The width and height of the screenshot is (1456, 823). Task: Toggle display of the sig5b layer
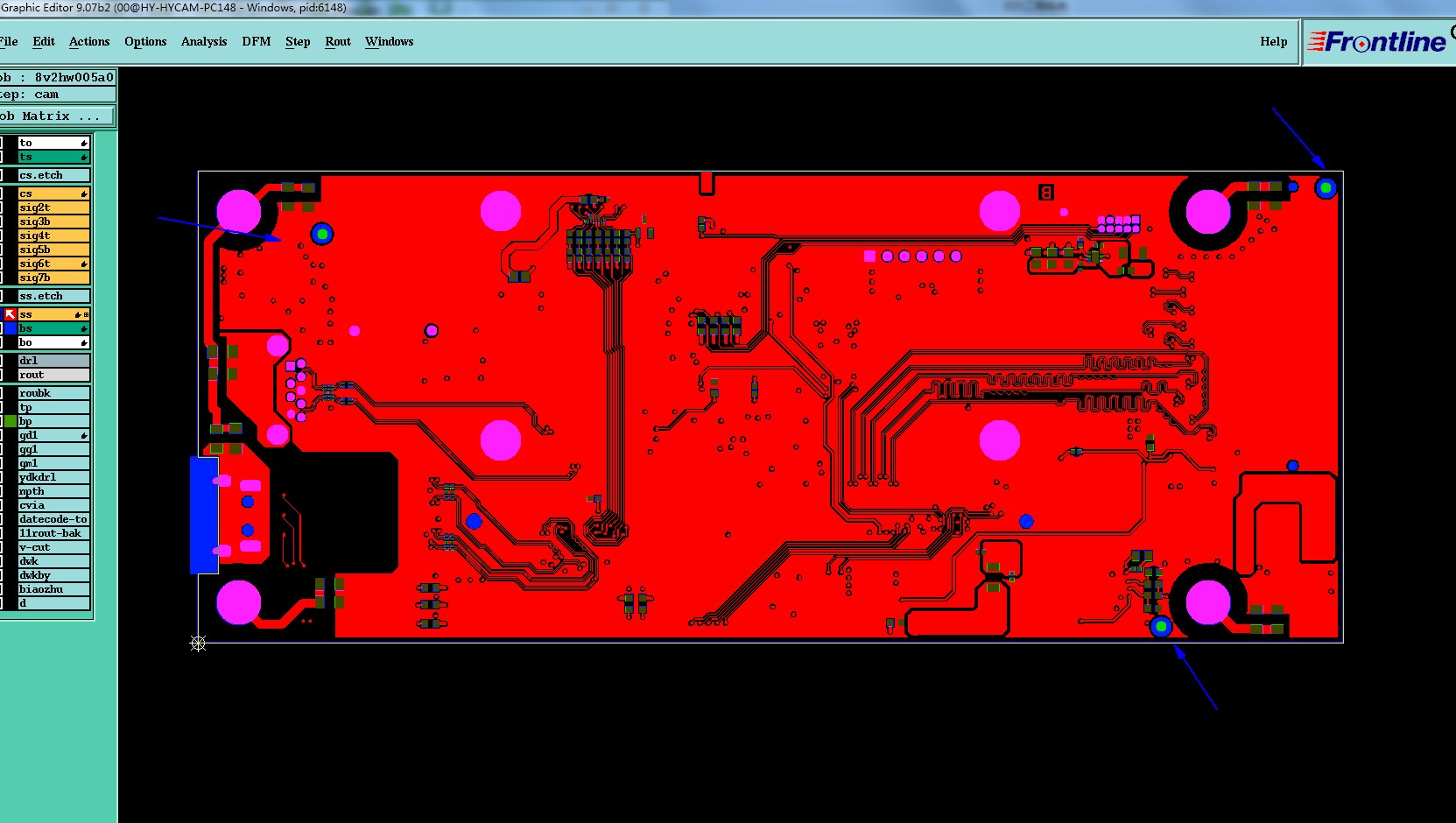click(54, 250)
